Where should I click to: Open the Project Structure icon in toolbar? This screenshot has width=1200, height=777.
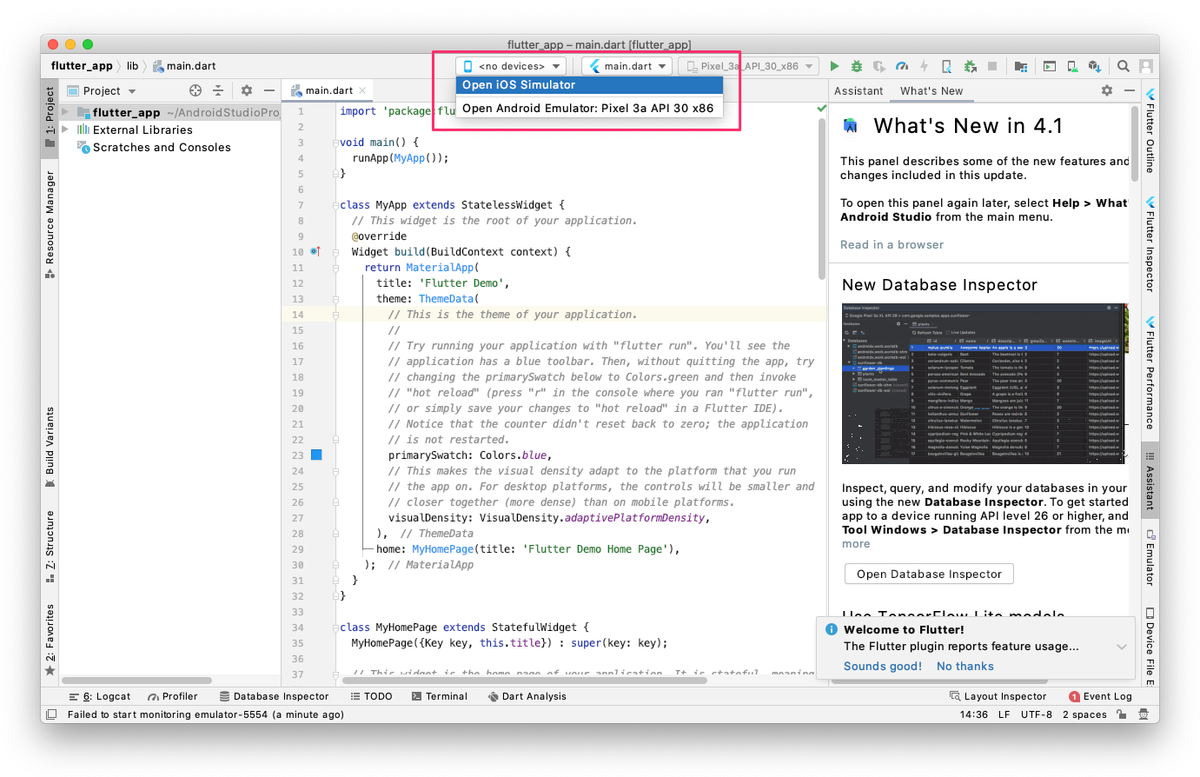click(1020, 66)
